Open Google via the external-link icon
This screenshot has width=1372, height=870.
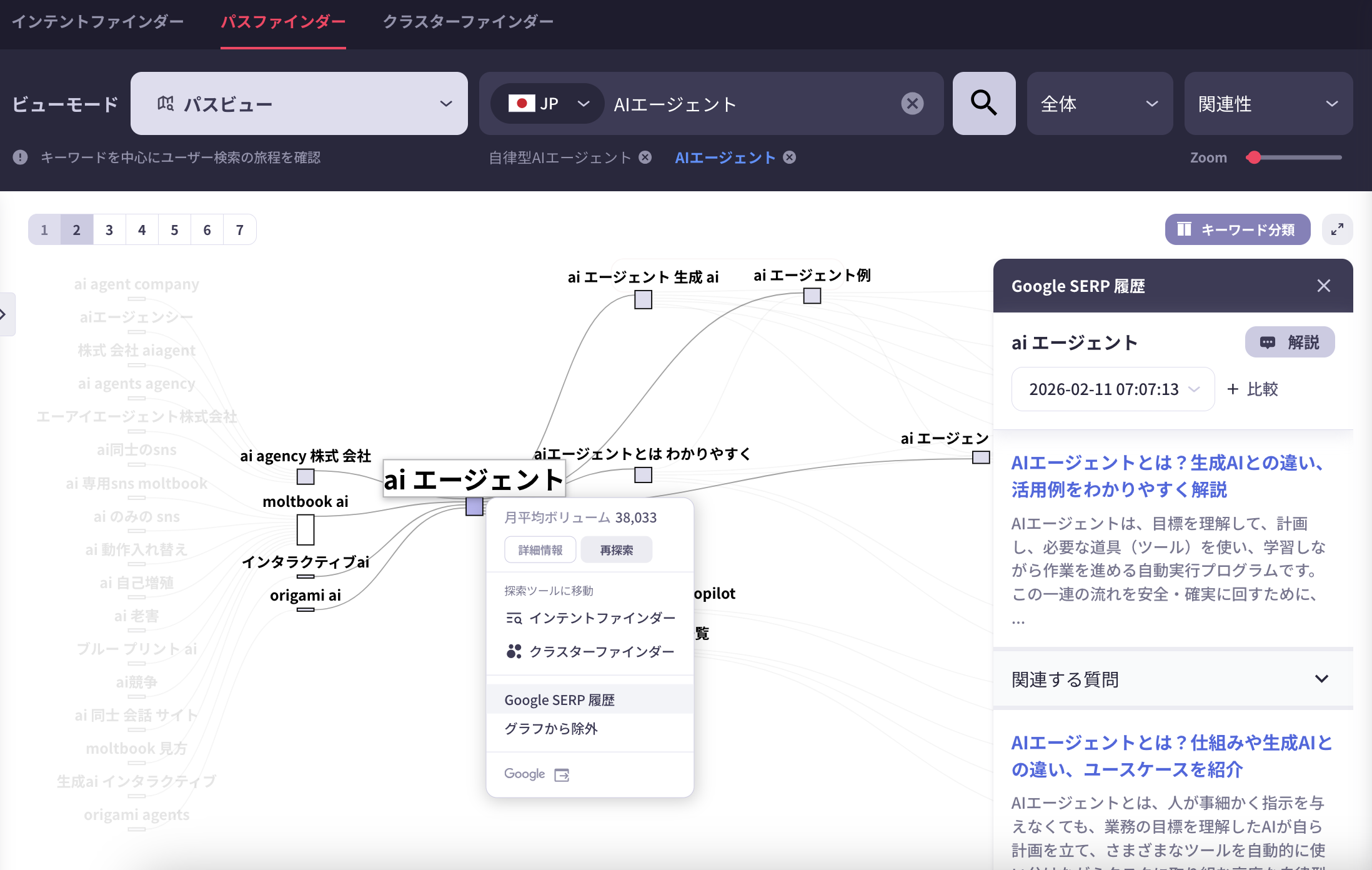point(562,774)
